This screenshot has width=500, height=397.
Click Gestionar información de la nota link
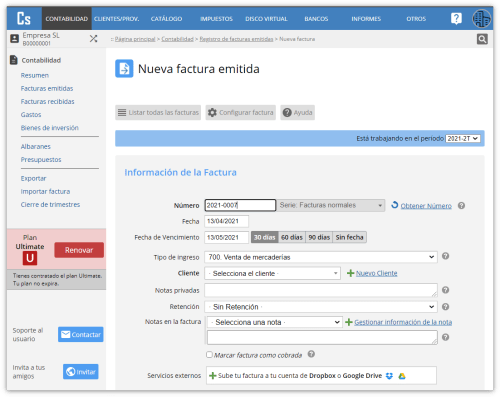[403, 322]
